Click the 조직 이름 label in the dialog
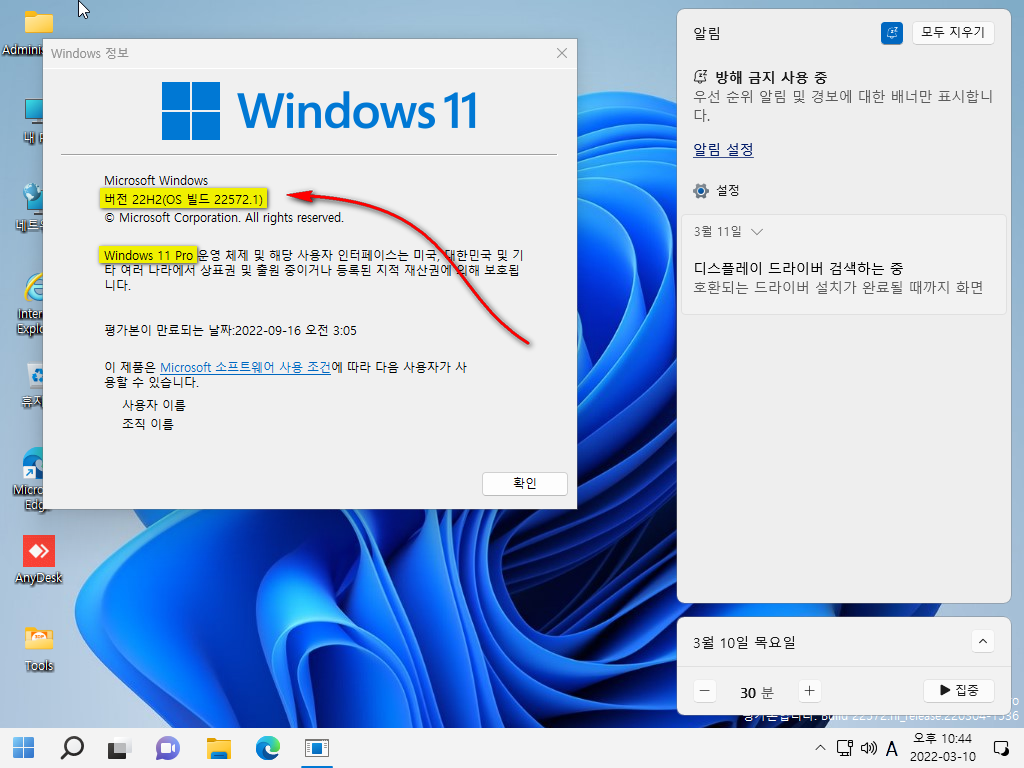1024x768 pixels. 148,424
